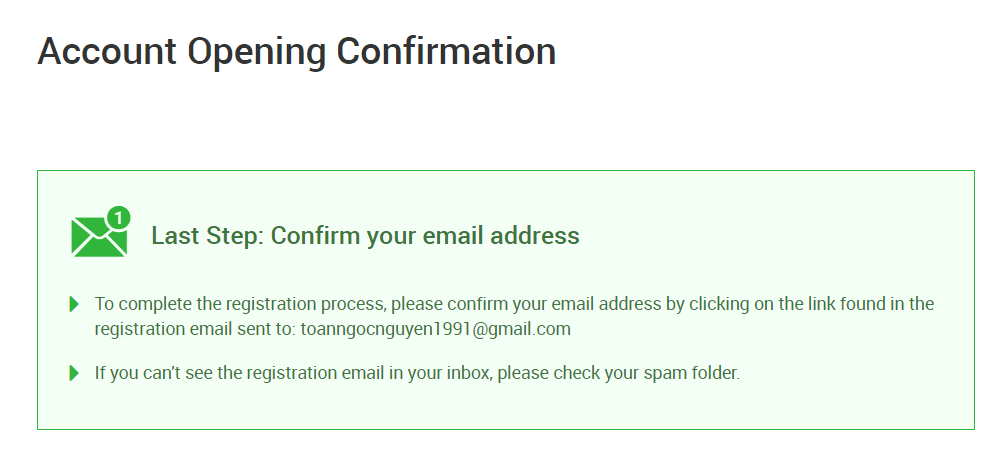The width and height of the screenshot is (1003, 463).
Task: Click the phrase 'found in the' in first bullet
Action: click(889, 303)
